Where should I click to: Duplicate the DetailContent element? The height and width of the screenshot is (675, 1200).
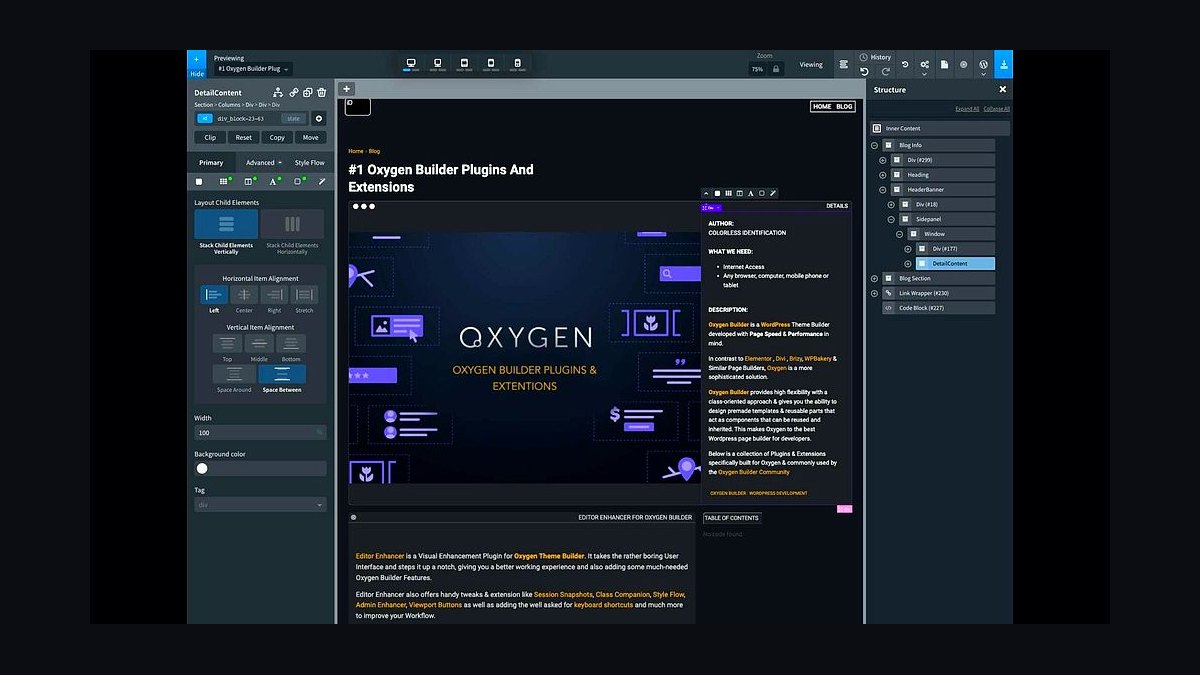tap(308, 92)
